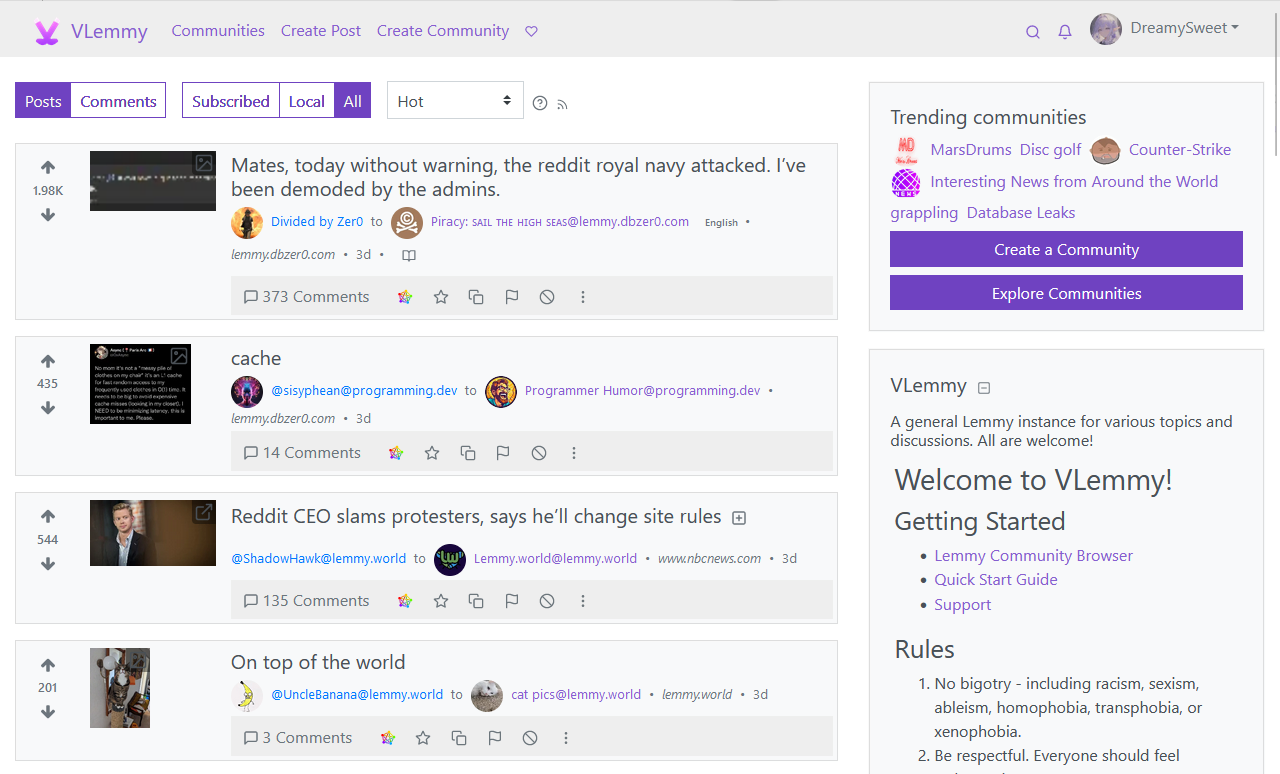Open the 'Reddit CEO' post thumbnail
Image resolution: width=1280 pixels, height=774 pixels.
click(x=153, y=533)
